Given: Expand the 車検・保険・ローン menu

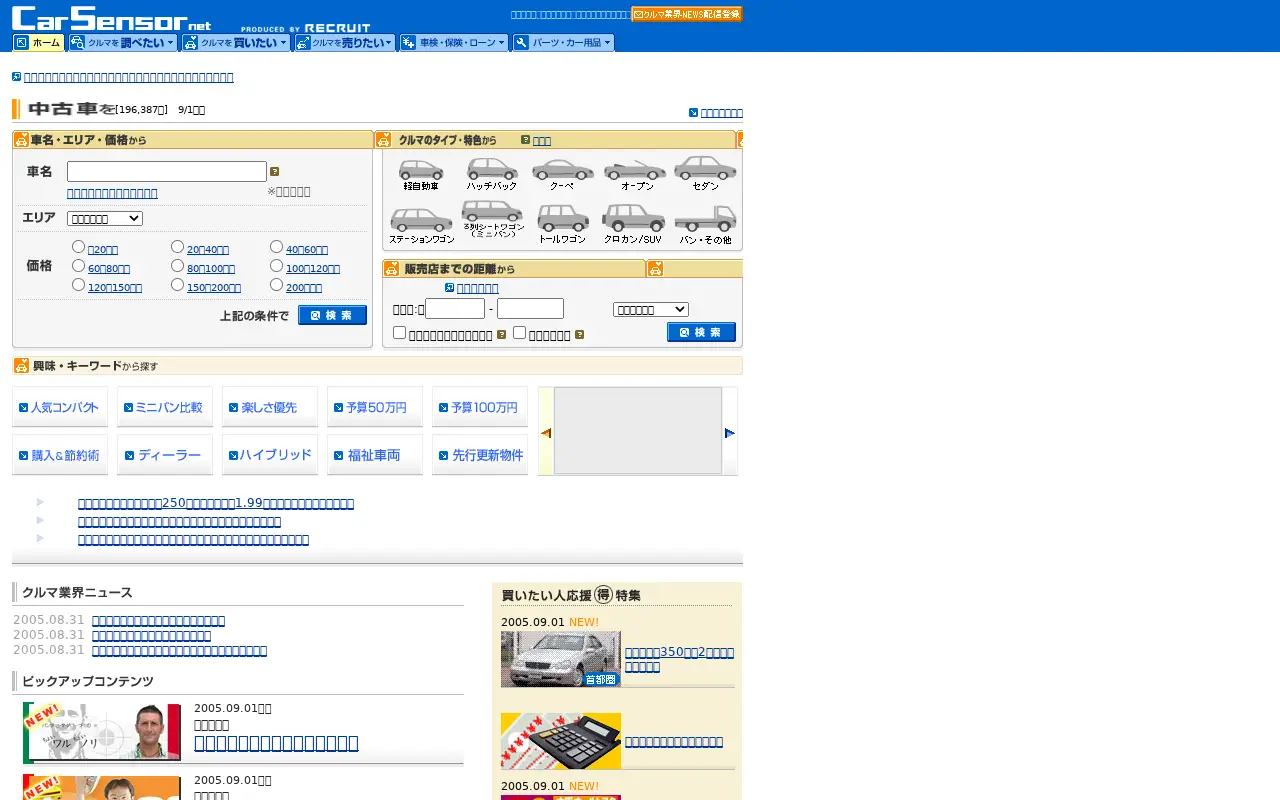Looking at the screenshot, I should point(453,43).
